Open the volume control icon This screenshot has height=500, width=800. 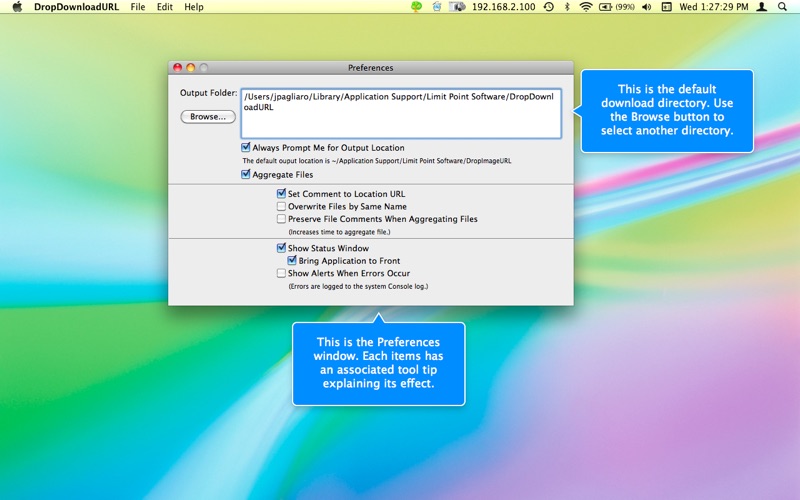point(646,7)
